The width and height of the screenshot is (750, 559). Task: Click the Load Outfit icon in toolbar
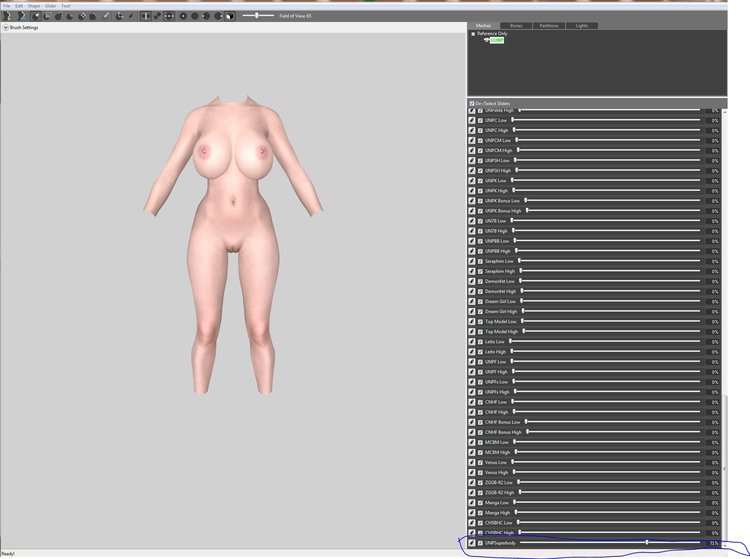point(22,16)
